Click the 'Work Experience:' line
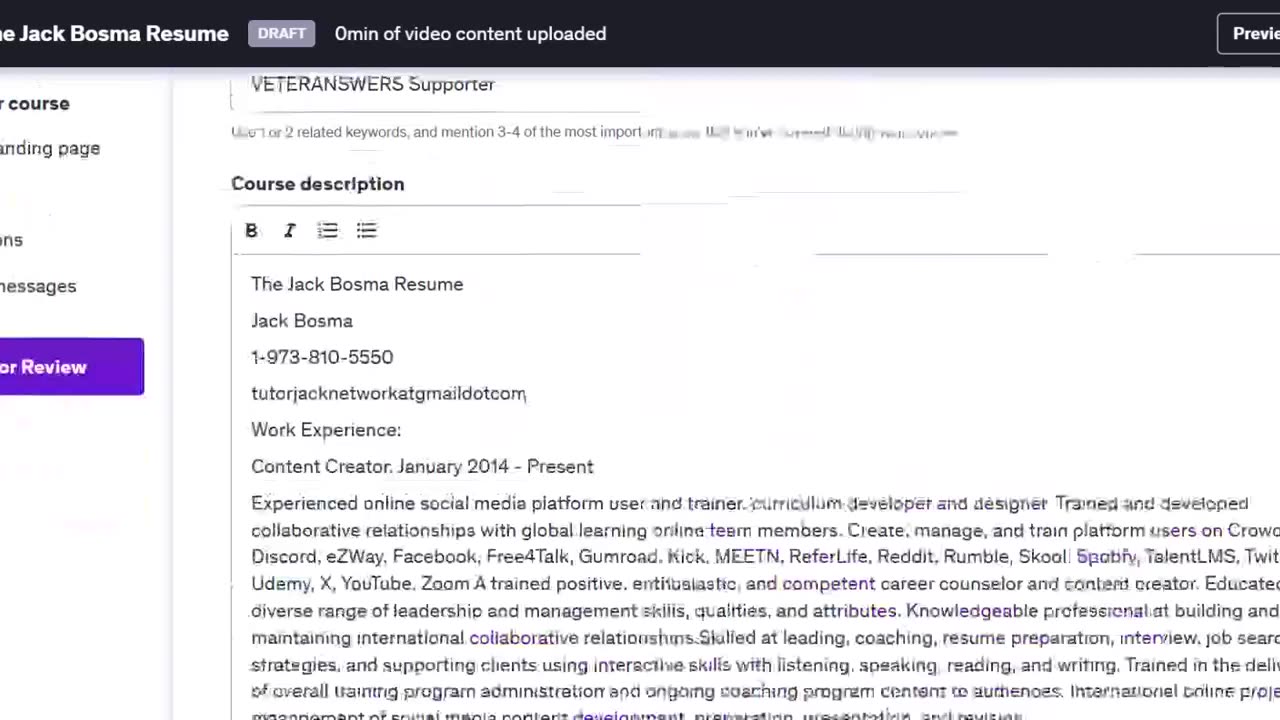1280x720 pixels. (326, 430)
